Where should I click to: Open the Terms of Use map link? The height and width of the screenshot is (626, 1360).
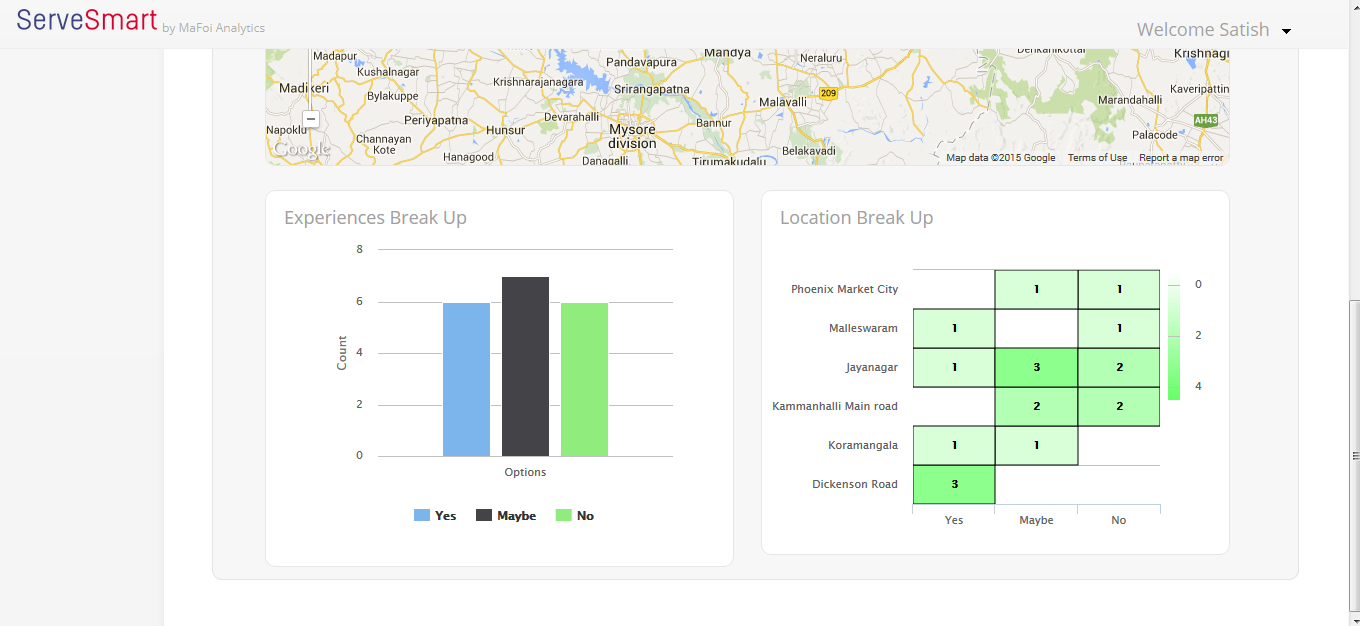tap(1097, 158)
